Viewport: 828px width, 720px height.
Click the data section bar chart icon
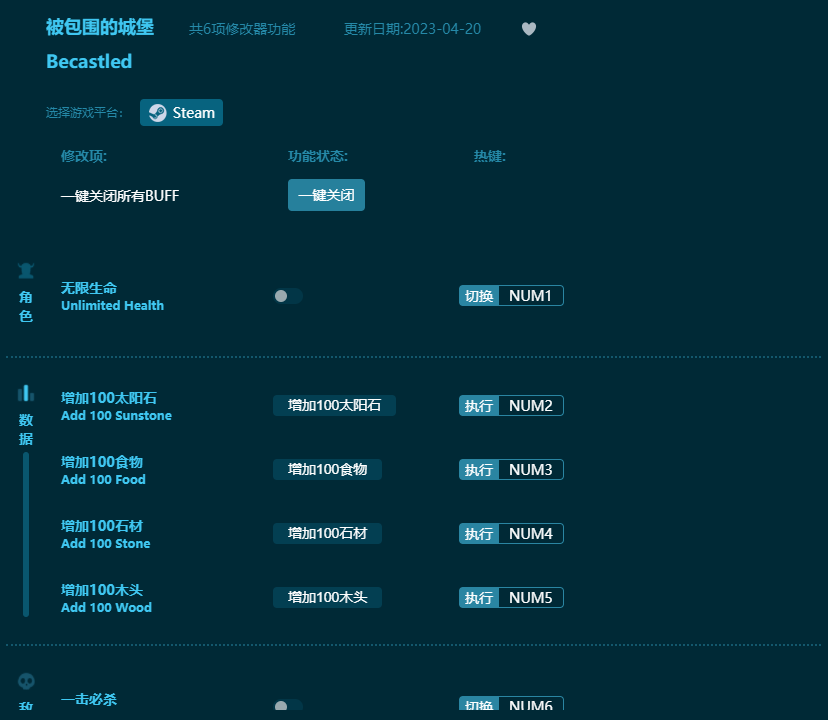pos(26,393)
